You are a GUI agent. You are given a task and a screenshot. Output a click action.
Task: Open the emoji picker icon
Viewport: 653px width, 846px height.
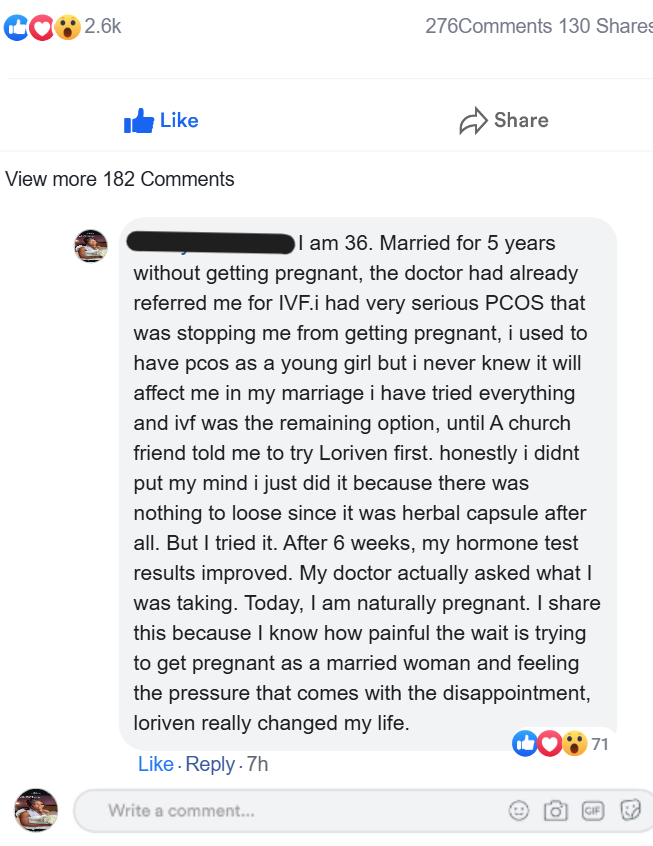tap(518, 811)
